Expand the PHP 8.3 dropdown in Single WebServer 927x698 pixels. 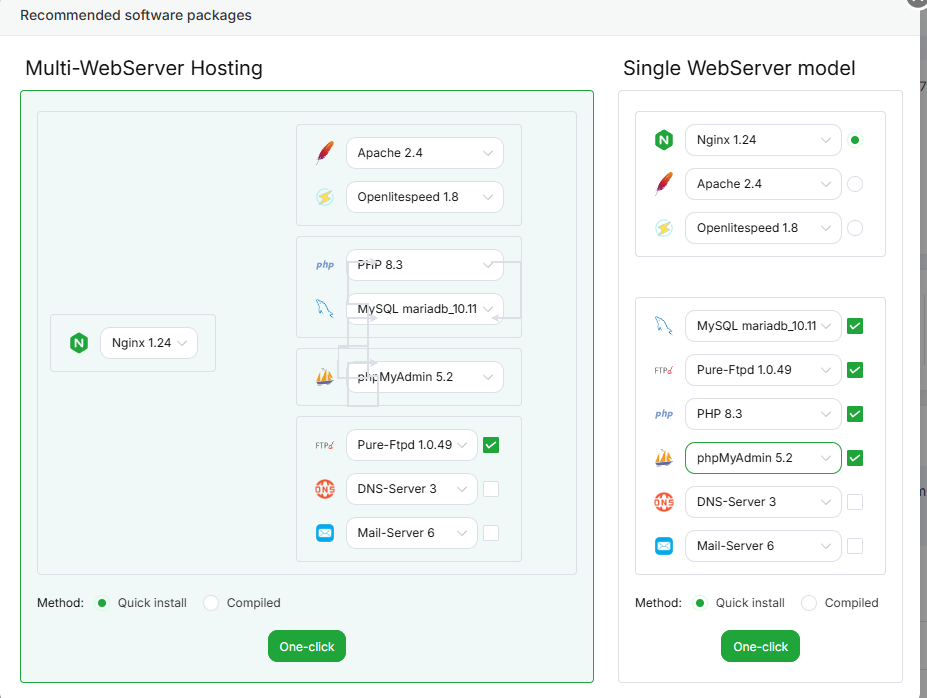point(763,414)
